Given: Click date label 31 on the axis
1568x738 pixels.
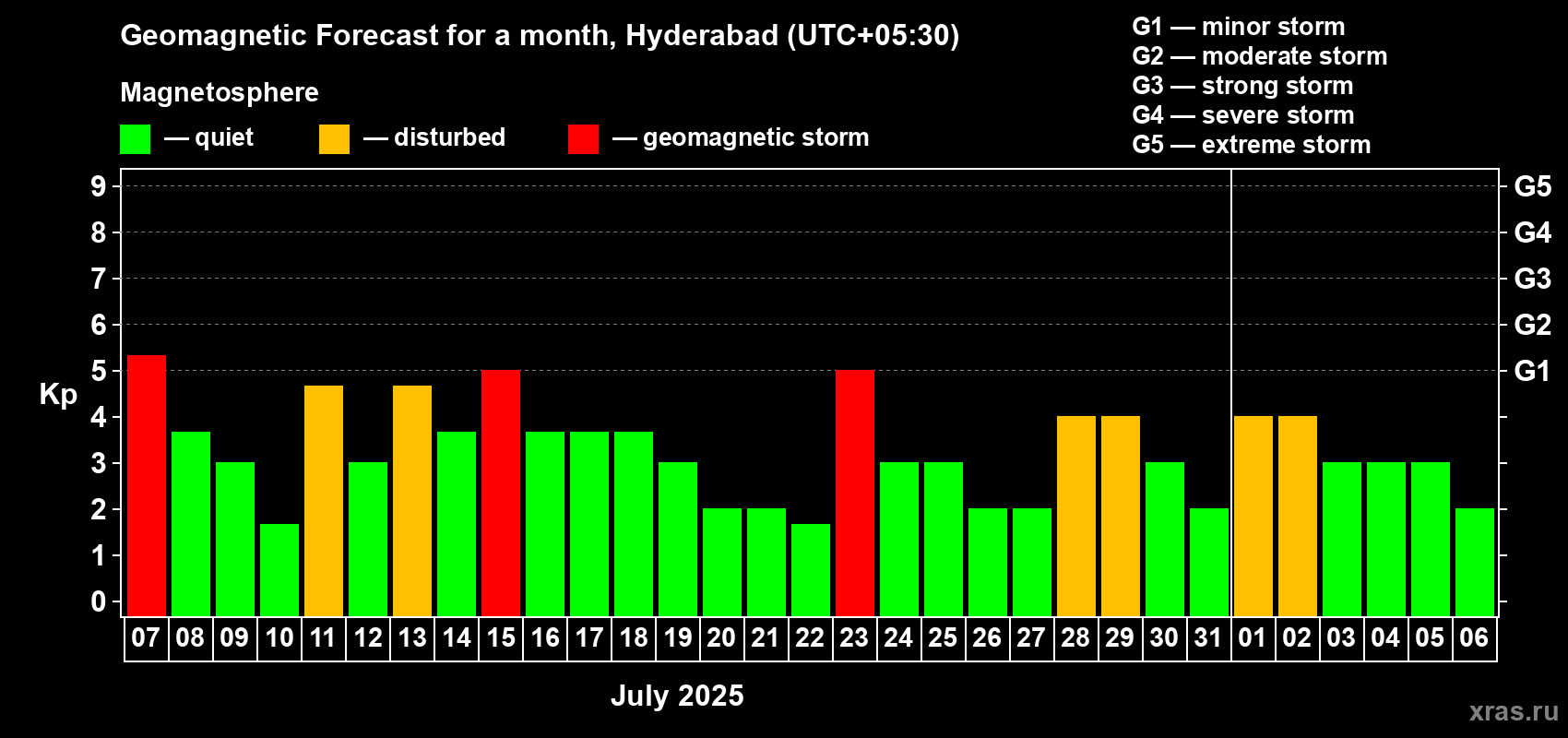Looking at the screenshot, I should click(x=1208, y=637).
